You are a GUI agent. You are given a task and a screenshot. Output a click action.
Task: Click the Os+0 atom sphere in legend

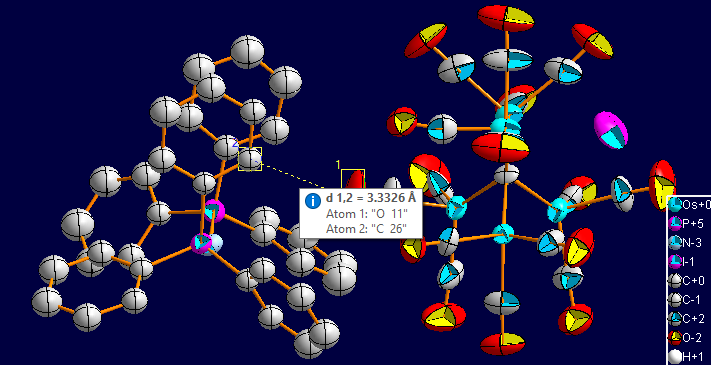676,204
